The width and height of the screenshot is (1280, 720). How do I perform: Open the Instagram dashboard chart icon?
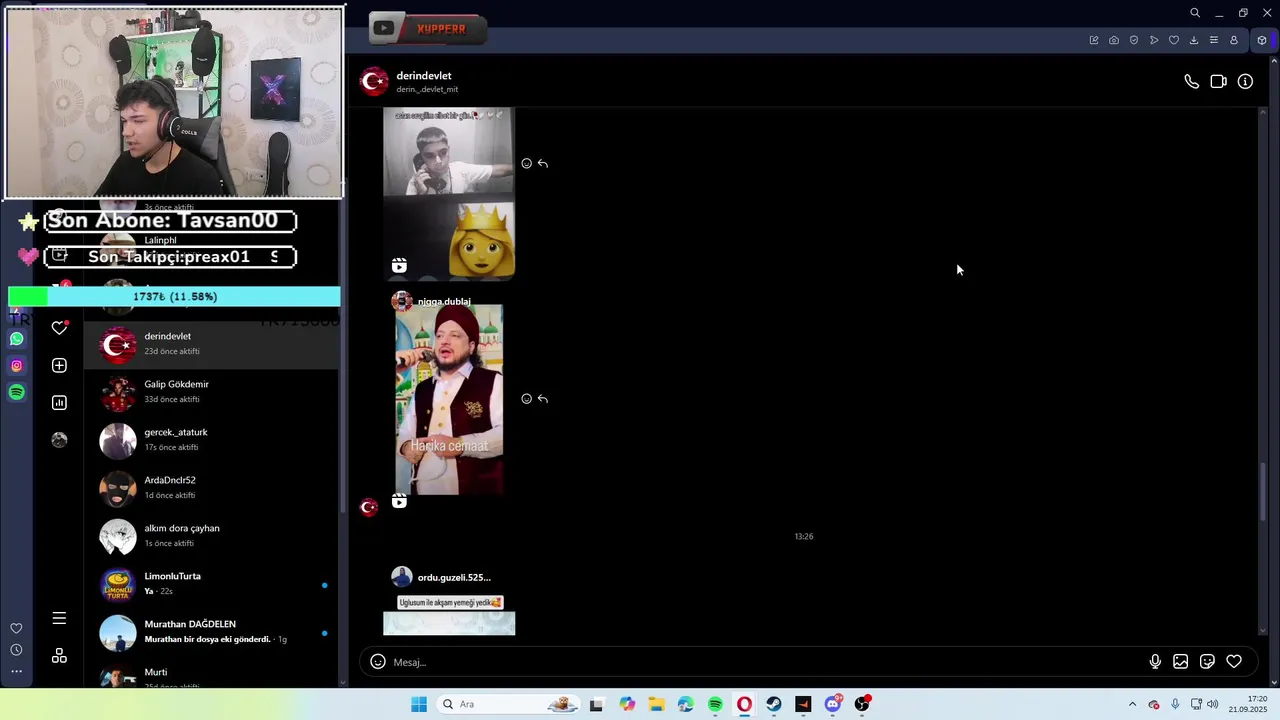click(59, 403)
